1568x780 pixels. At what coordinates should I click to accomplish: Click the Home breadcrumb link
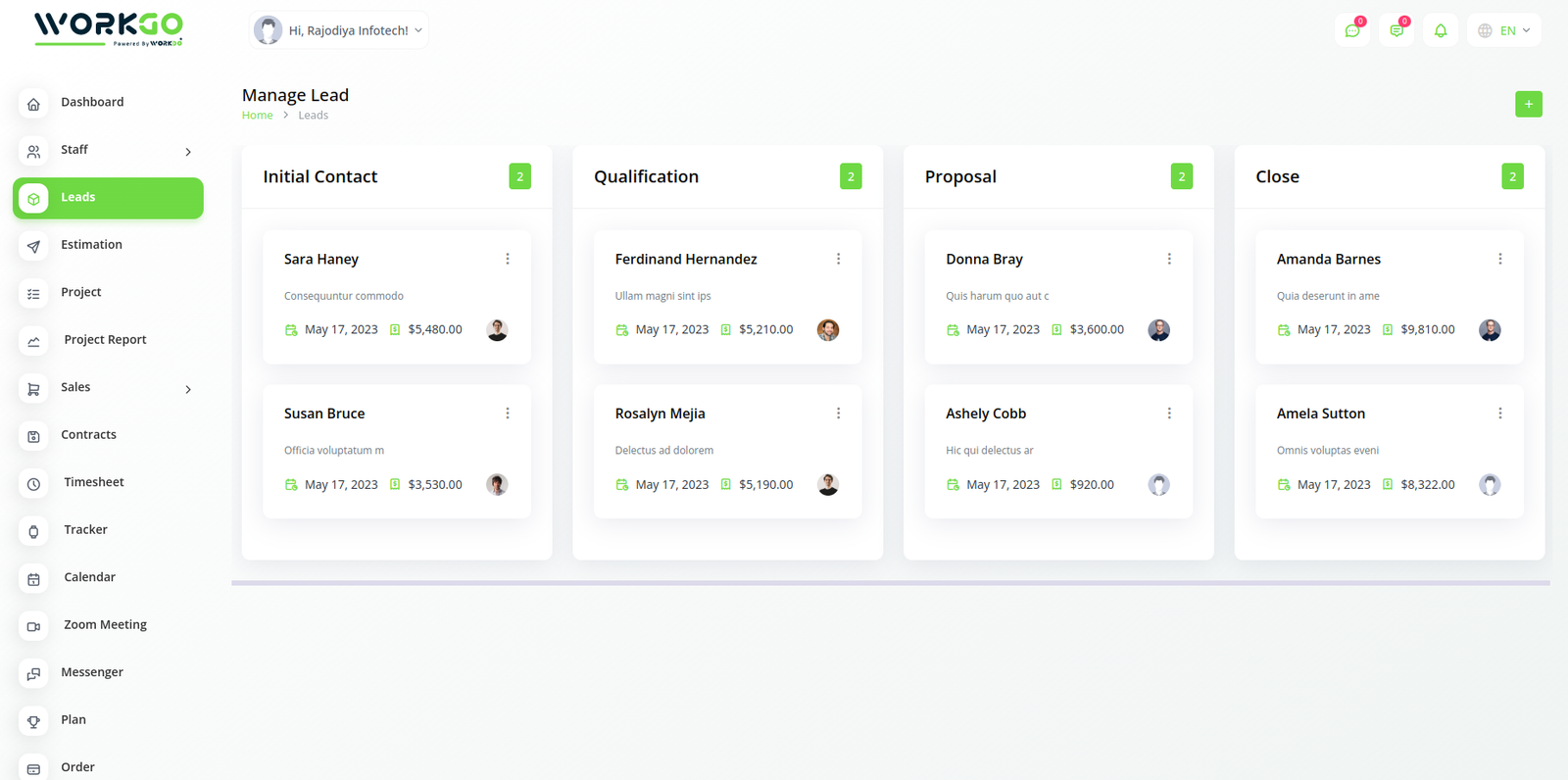point(257,116)
